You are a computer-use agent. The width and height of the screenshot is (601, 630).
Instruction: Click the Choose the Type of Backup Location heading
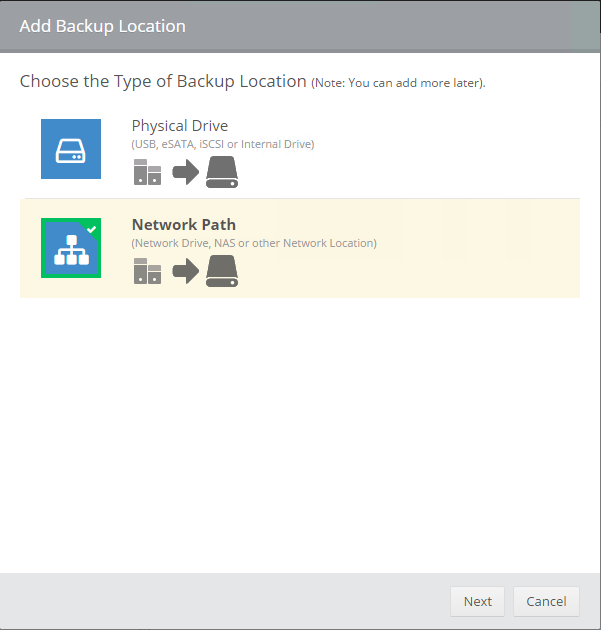[x=163, y=81]
